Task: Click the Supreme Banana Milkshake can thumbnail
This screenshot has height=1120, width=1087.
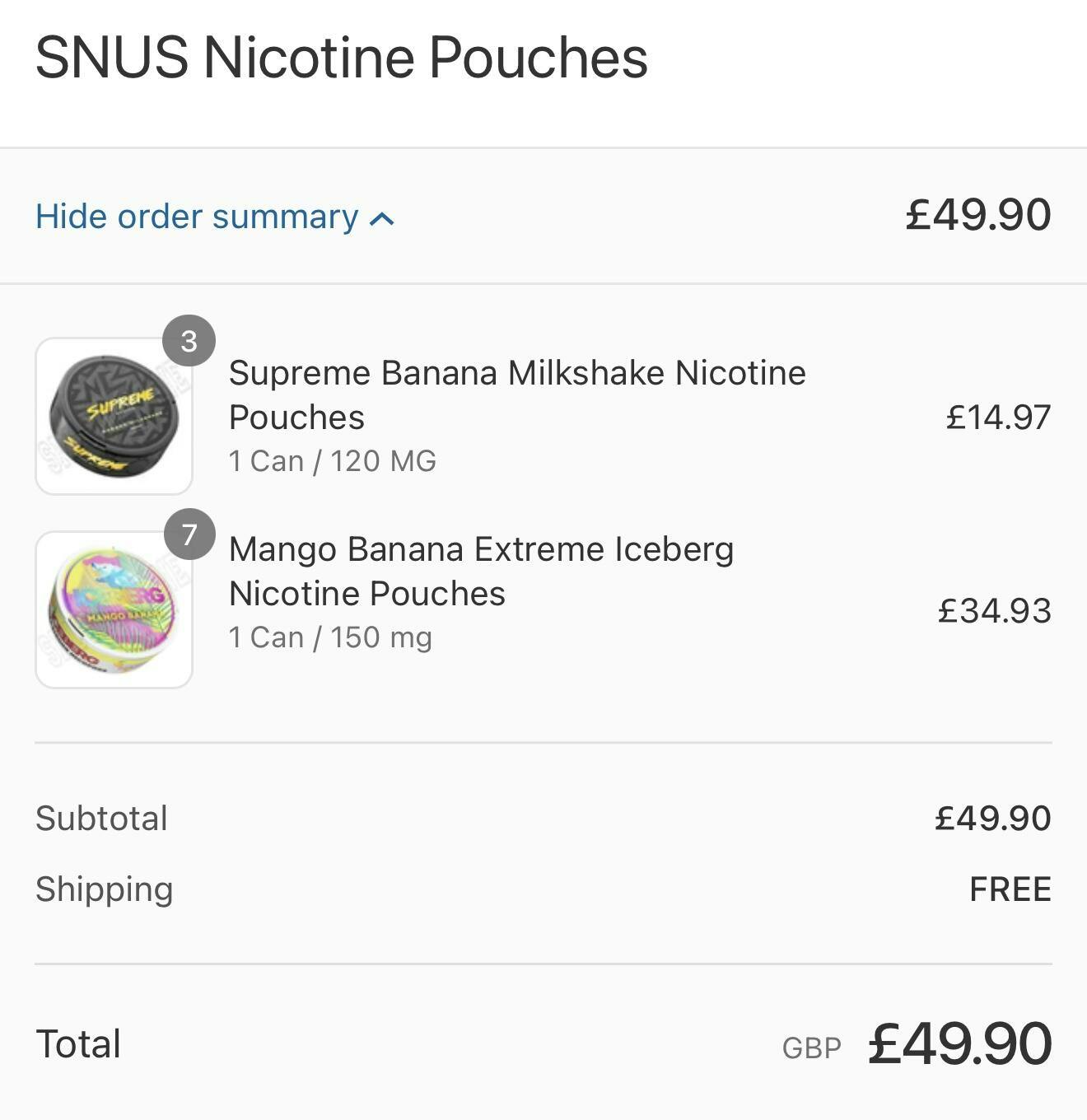Action: (114, 416)
